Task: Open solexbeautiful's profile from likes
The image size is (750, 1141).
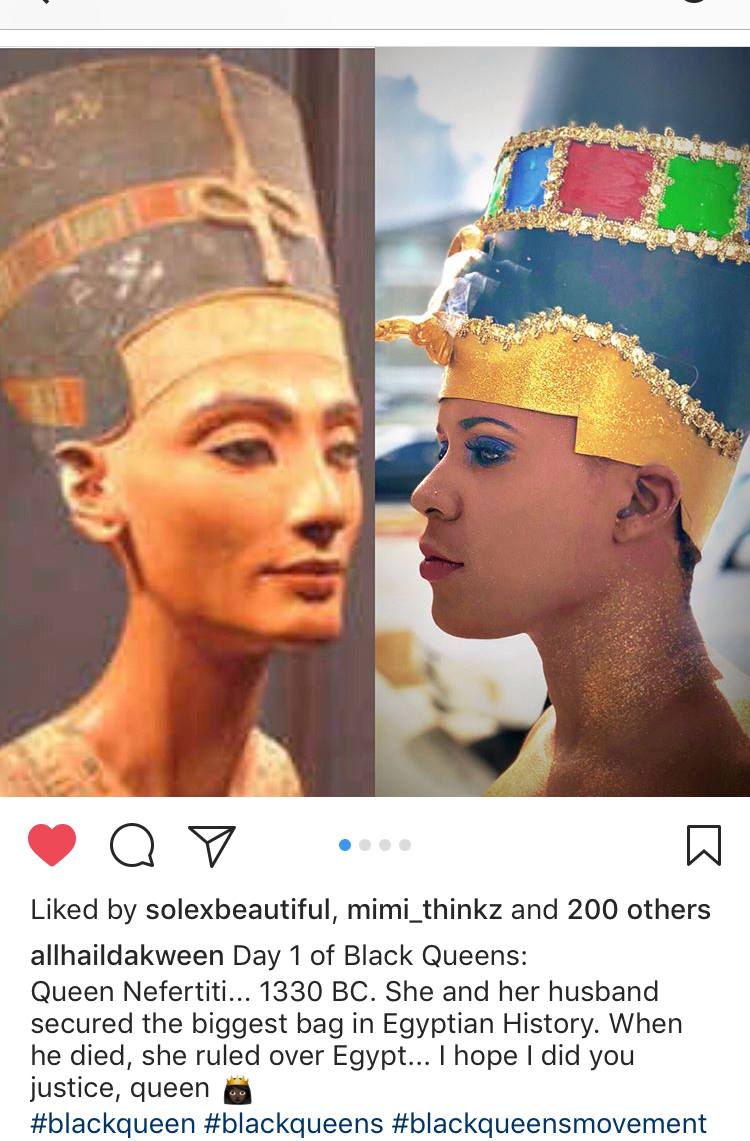Action: pyautogui.click(x=238, y=910)
